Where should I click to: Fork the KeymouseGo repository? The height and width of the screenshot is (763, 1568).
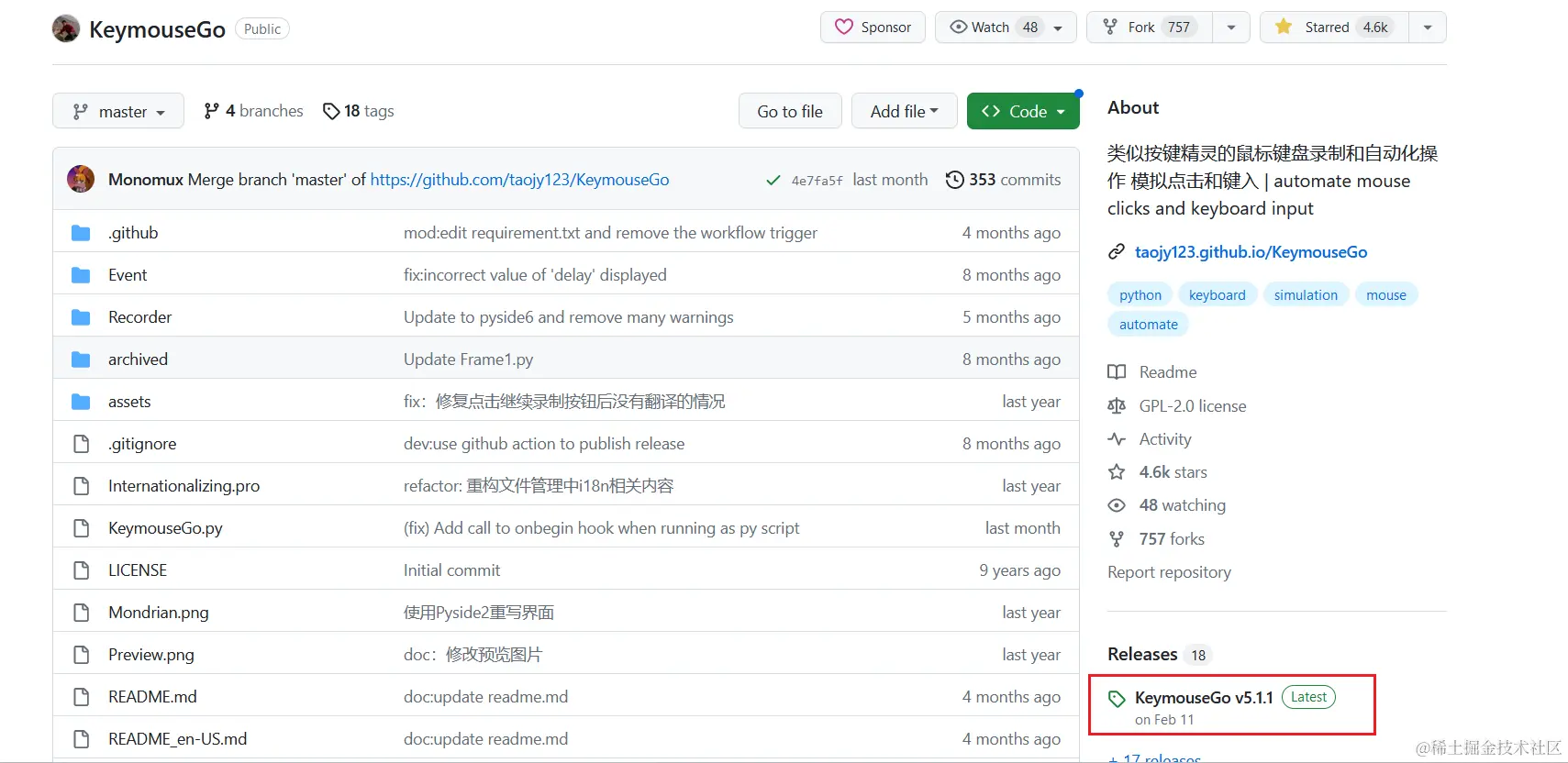coord(1150,28)
